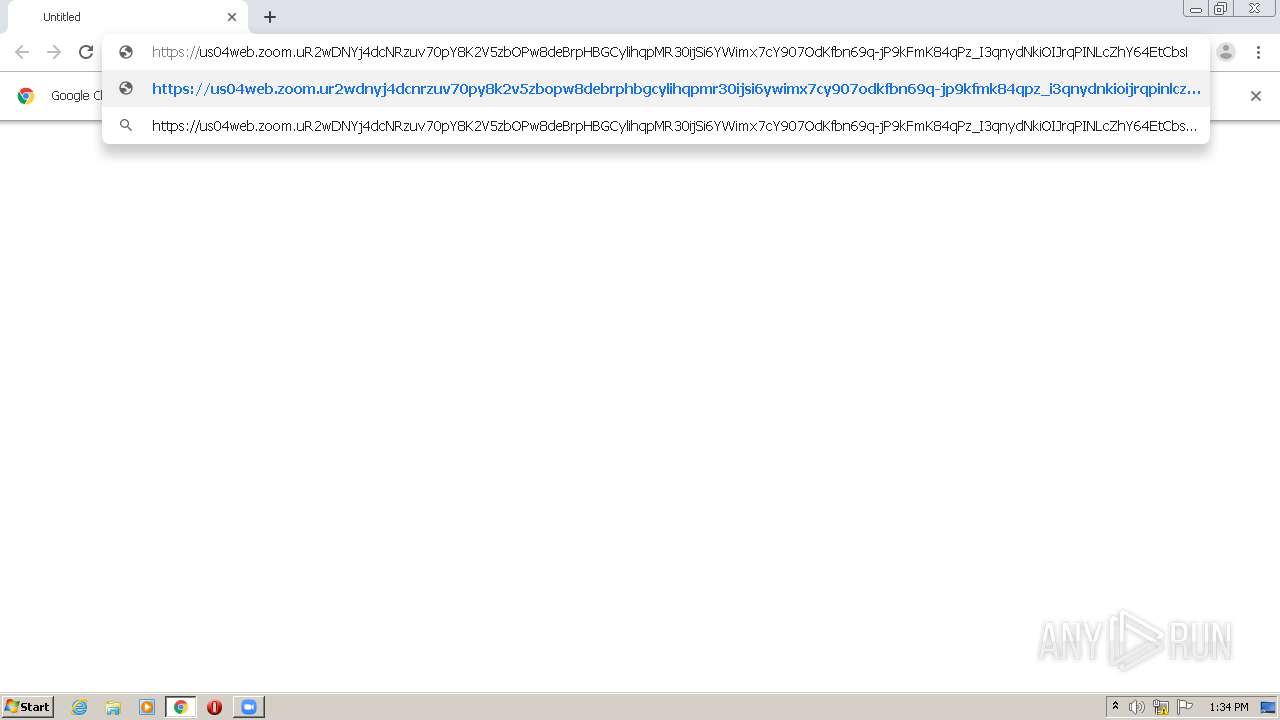Select the search suggestion with magnifier icon

pos(656,126)
